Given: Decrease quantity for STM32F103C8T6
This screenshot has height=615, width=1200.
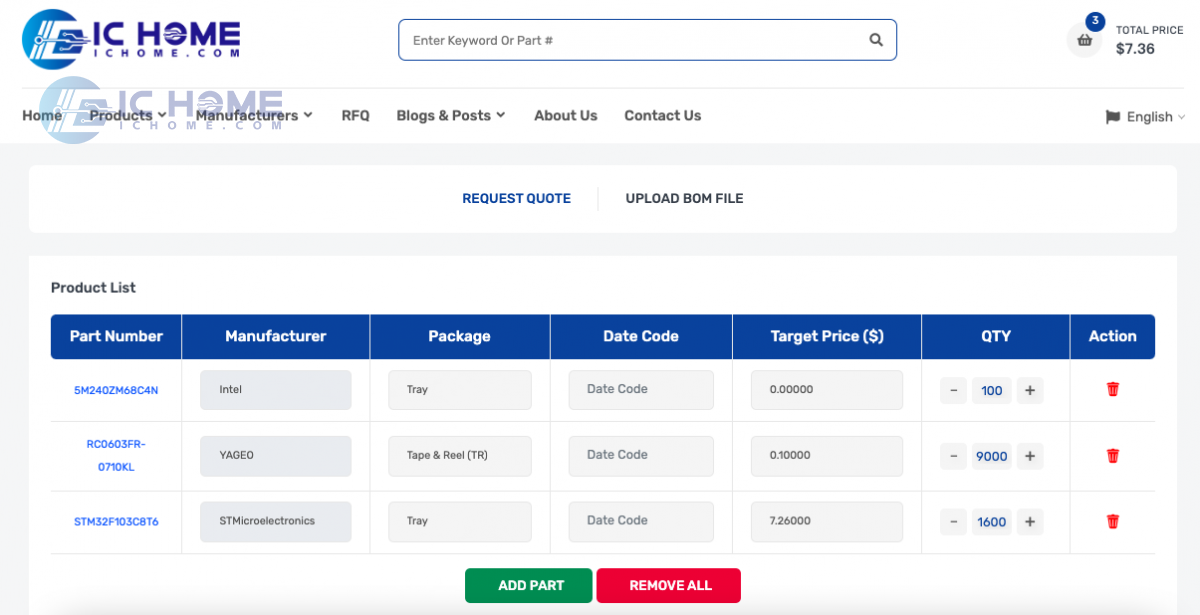Looking at the screenshot, I should 954,521.
